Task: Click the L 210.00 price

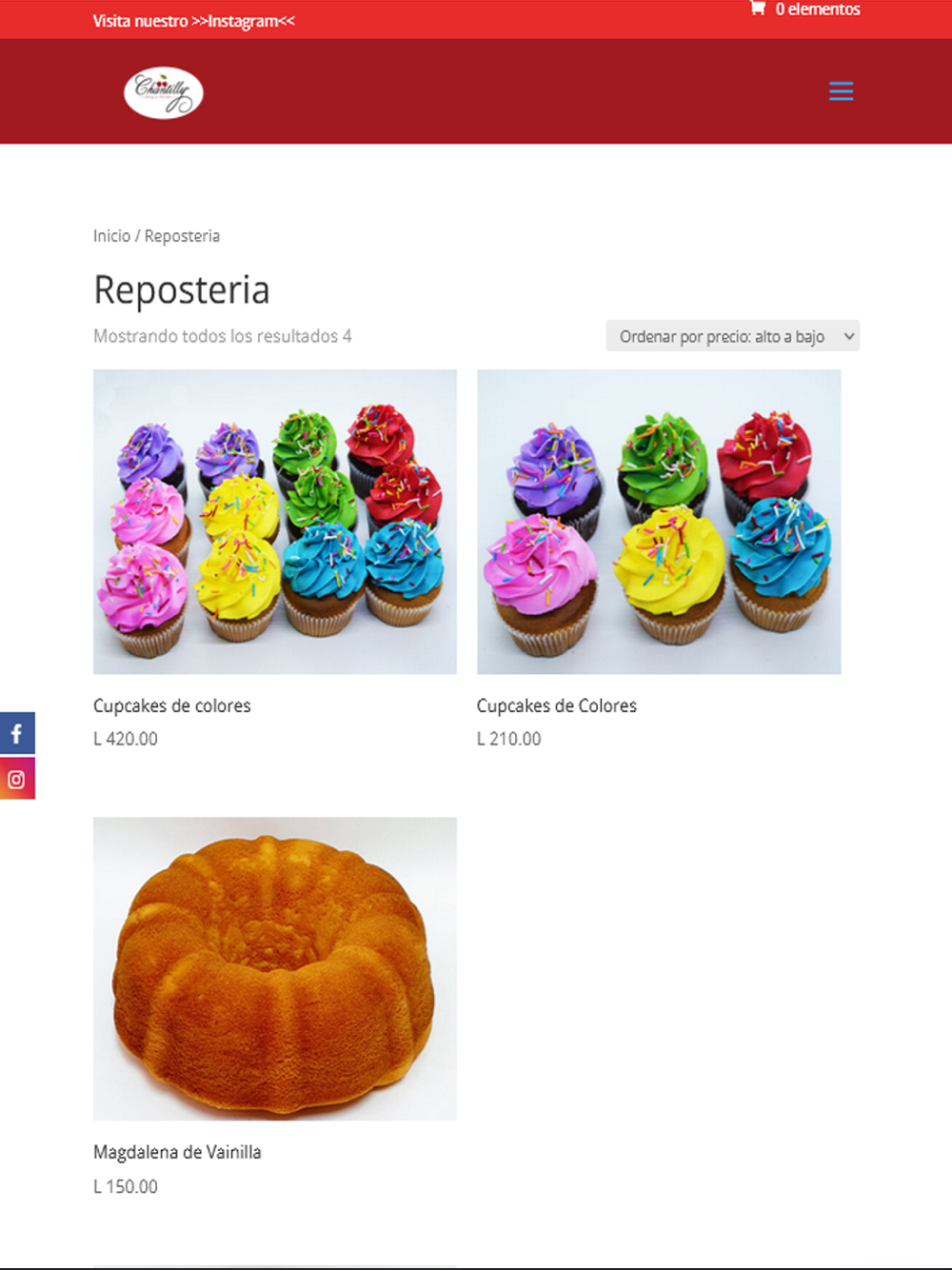Action: (509, 739)
